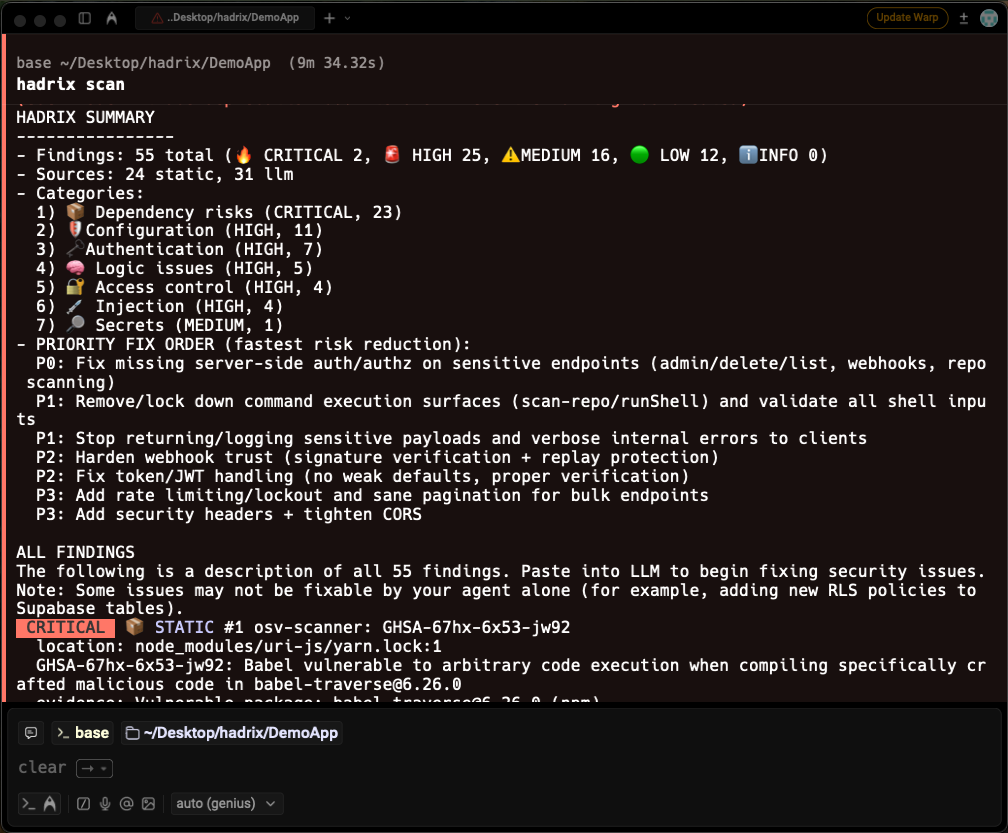This screenshot has width=1008, height=833.
Task: Click the ~/Desktop/hadrix/DemoApp path pill
Action: tap(232, 733)
